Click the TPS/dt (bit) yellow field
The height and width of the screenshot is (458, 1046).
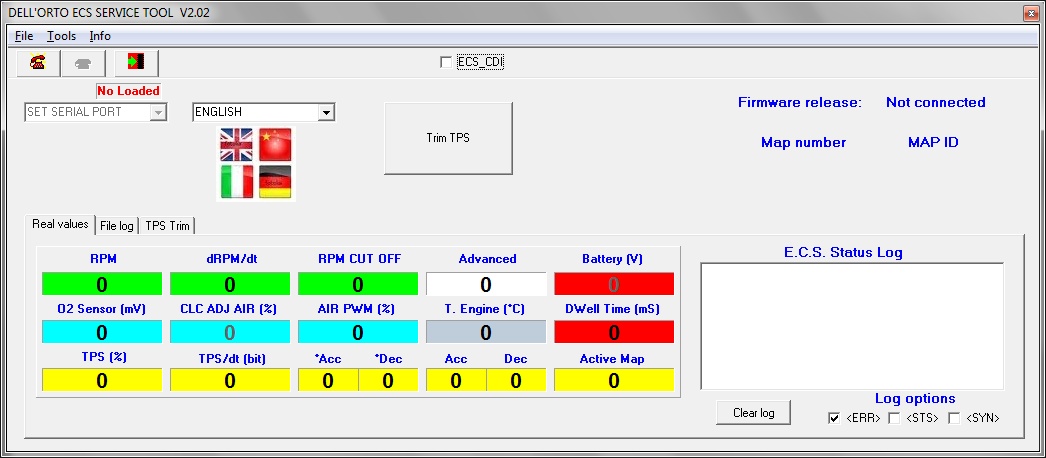click(x=229, y=380)
